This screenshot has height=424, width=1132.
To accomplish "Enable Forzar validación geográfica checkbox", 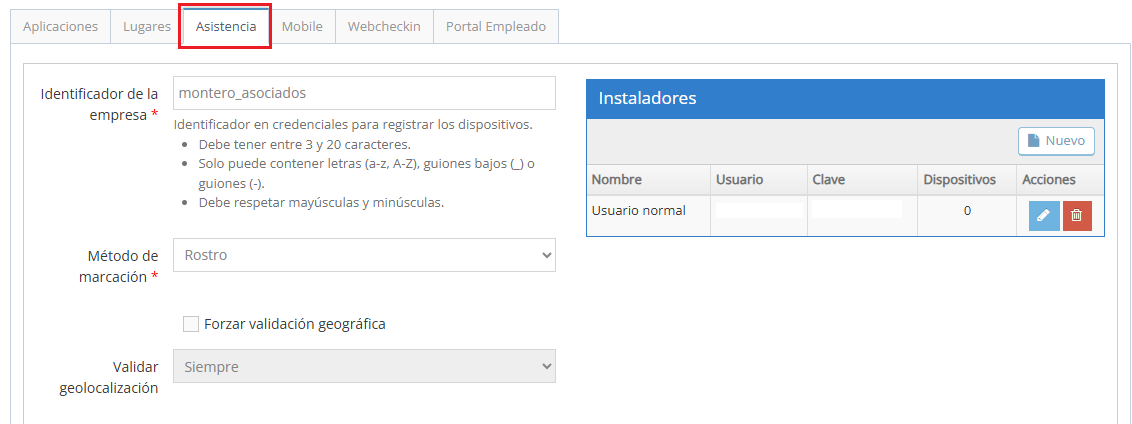I will click(x=191, y=324).
